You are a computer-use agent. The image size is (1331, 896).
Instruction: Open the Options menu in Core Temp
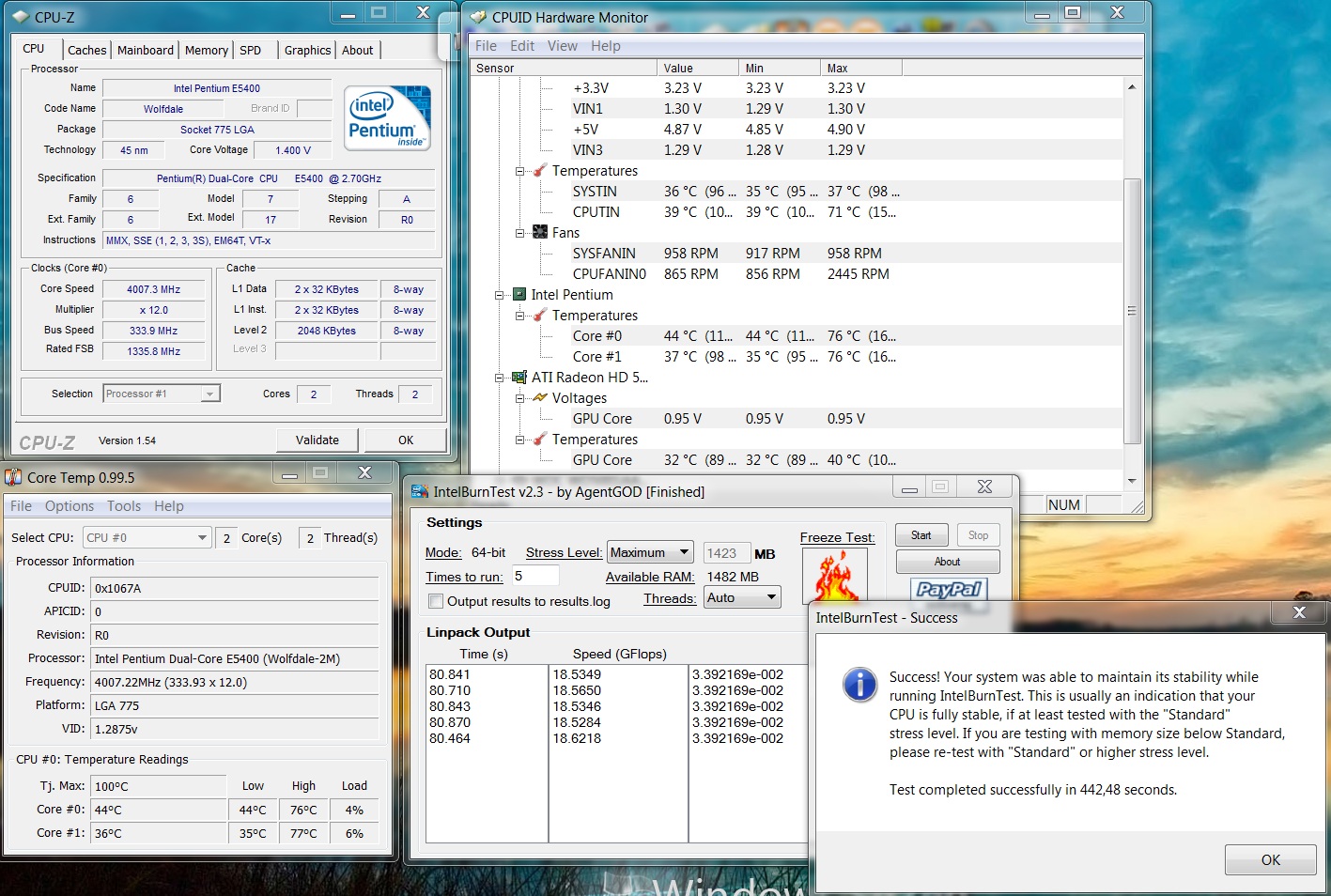(x=70, y=506)
